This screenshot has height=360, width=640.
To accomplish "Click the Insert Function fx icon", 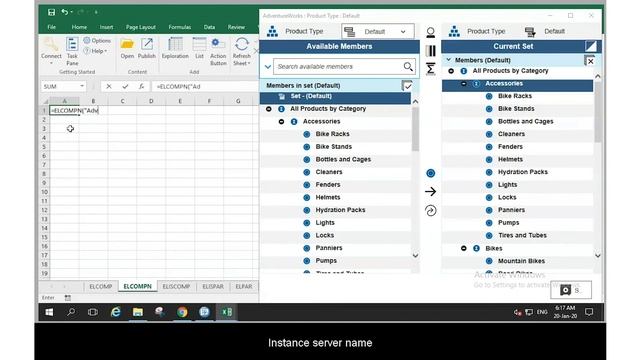I will pos(141,87).
